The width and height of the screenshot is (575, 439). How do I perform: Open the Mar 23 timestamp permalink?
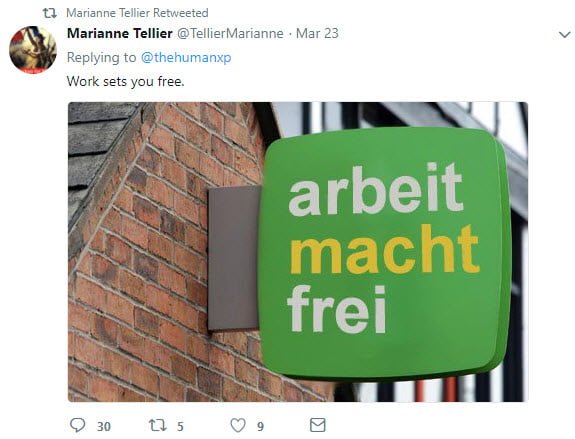(x=317, y=33)
